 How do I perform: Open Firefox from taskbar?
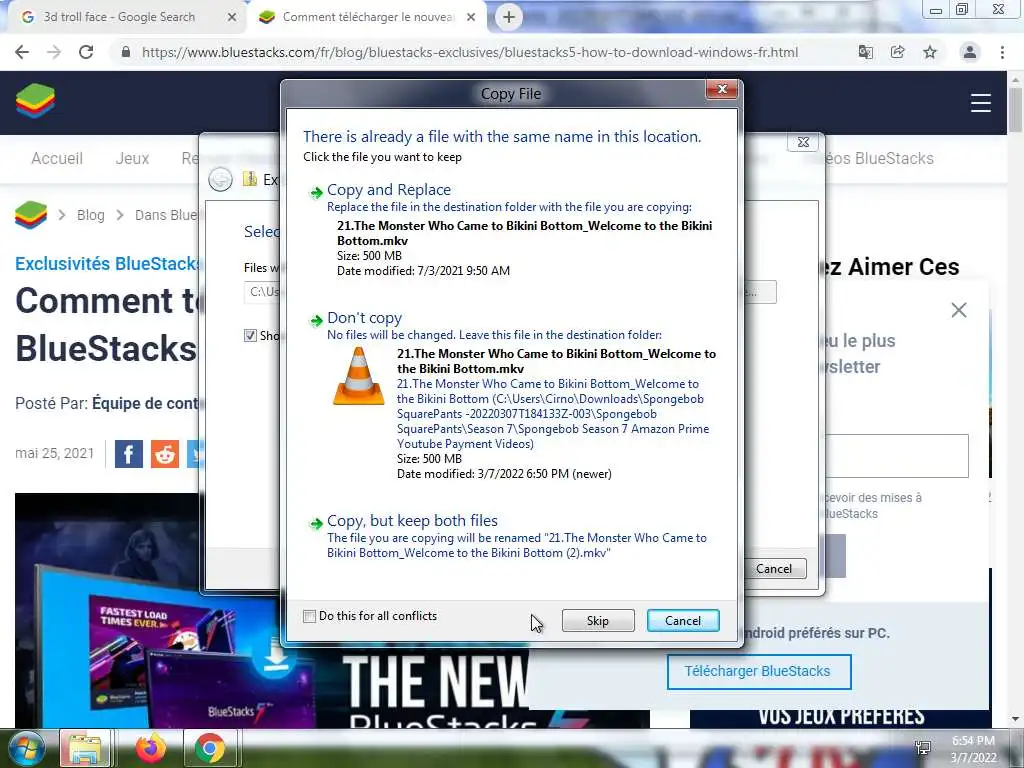coord(150,748)
